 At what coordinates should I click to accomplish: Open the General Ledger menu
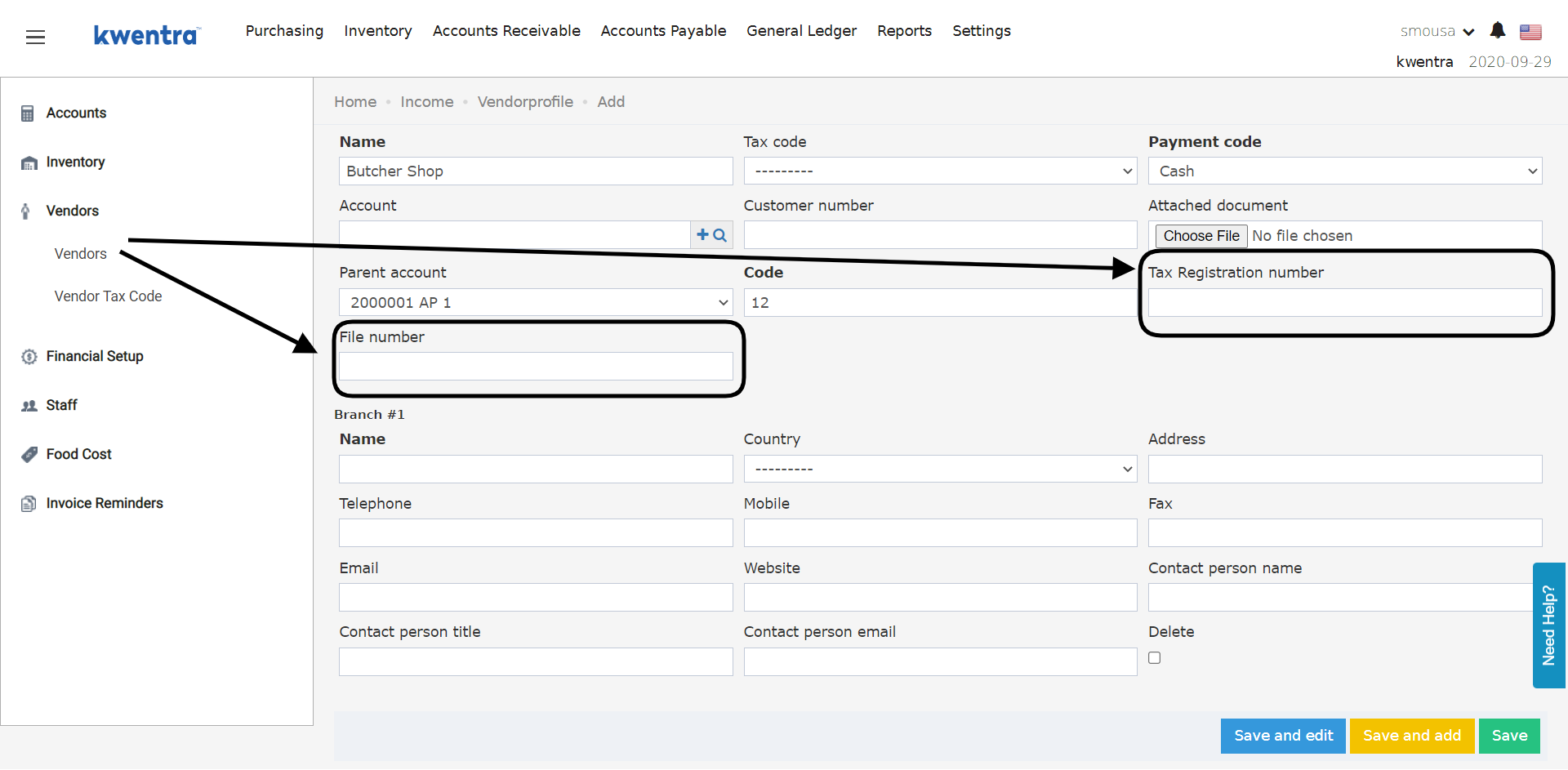[x=801, y=31]
